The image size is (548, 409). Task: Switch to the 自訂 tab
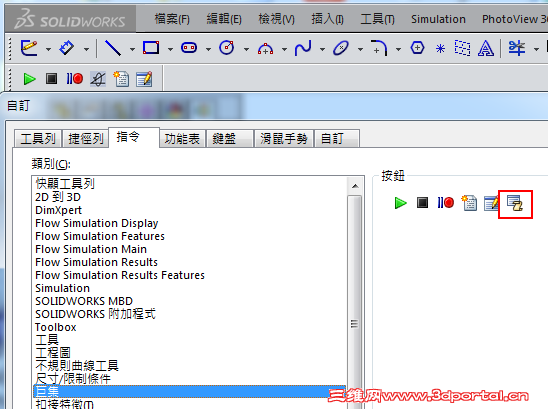click(x=337, y=139)
